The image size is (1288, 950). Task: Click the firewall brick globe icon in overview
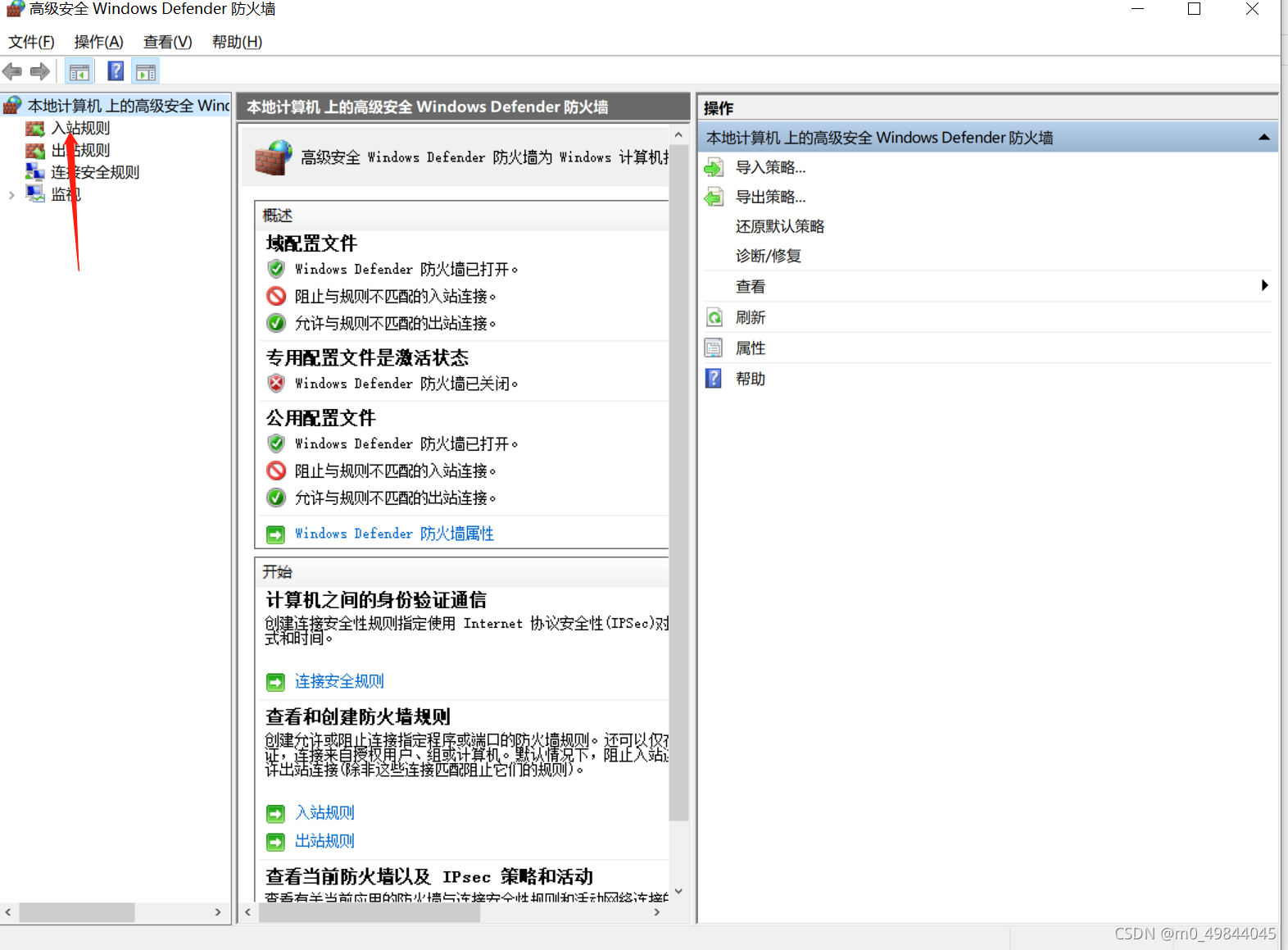point(274,157)
